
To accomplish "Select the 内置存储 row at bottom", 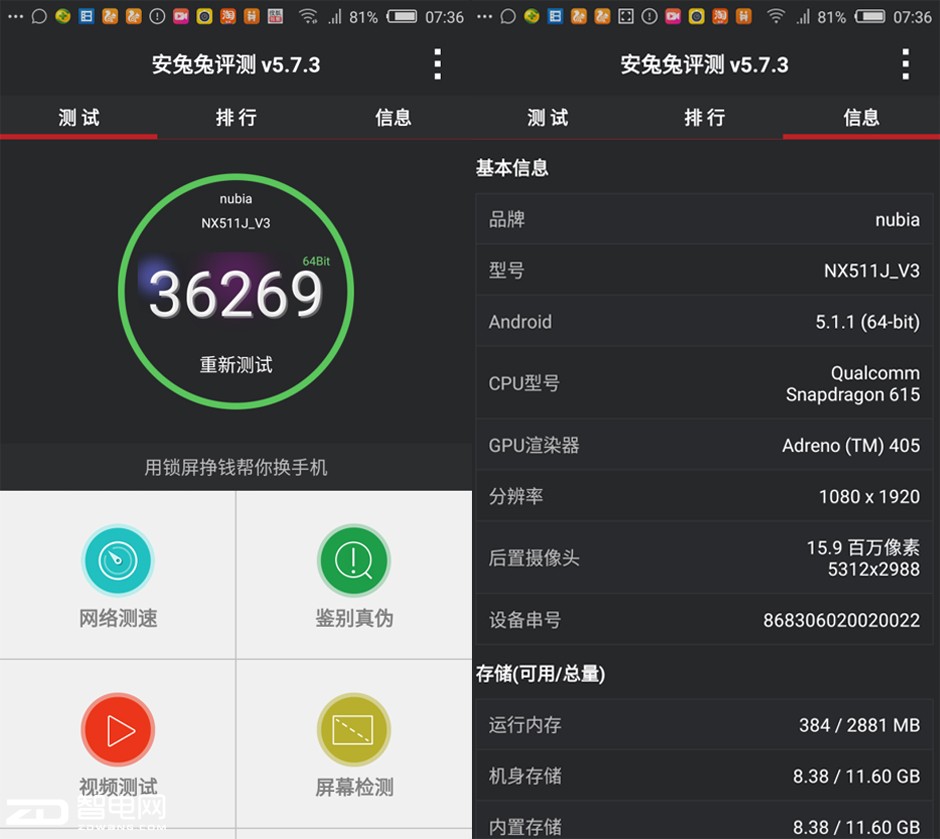I will tap(704, 820).
